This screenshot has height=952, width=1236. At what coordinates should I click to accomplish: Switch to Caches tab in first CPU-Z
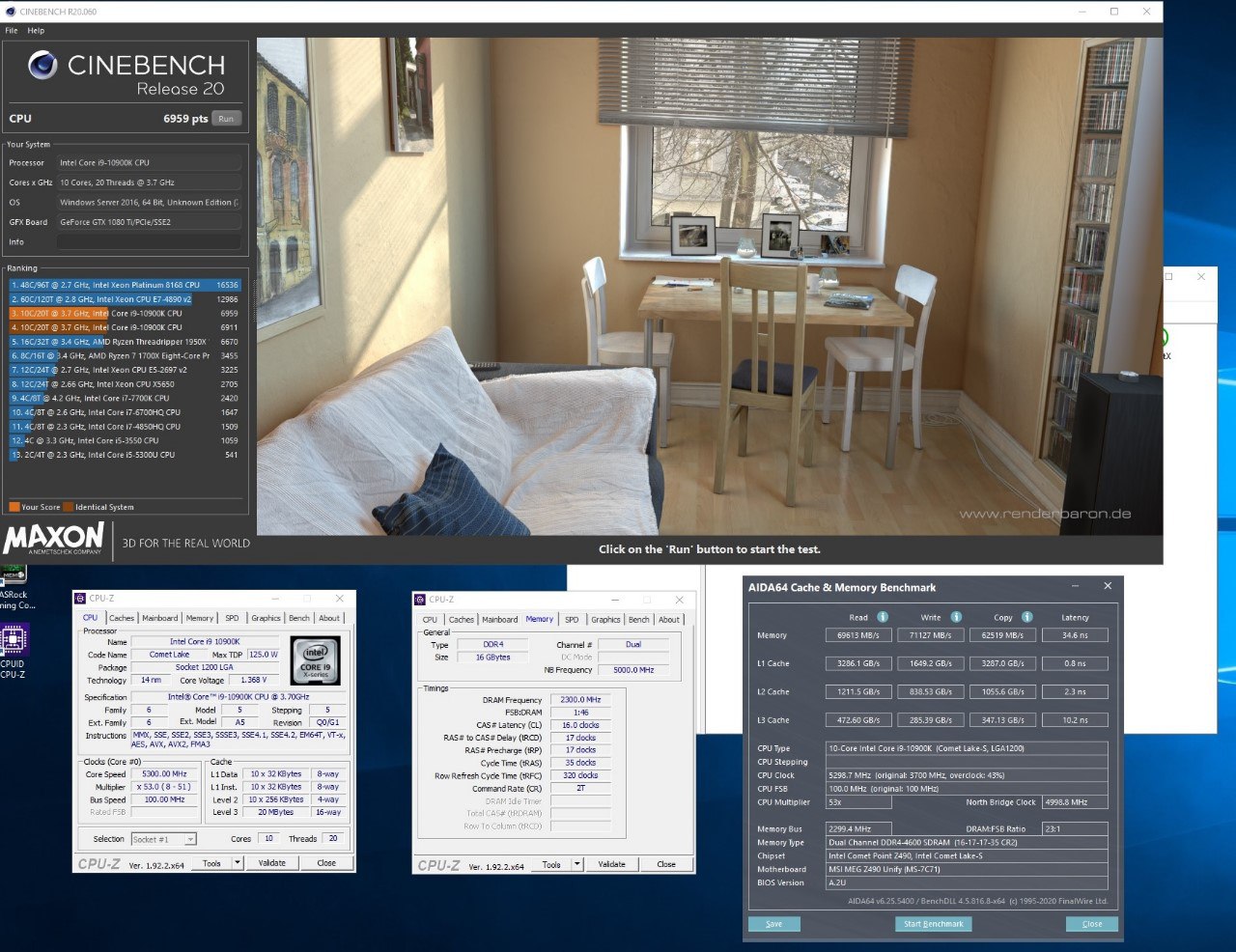click(122, 618)
